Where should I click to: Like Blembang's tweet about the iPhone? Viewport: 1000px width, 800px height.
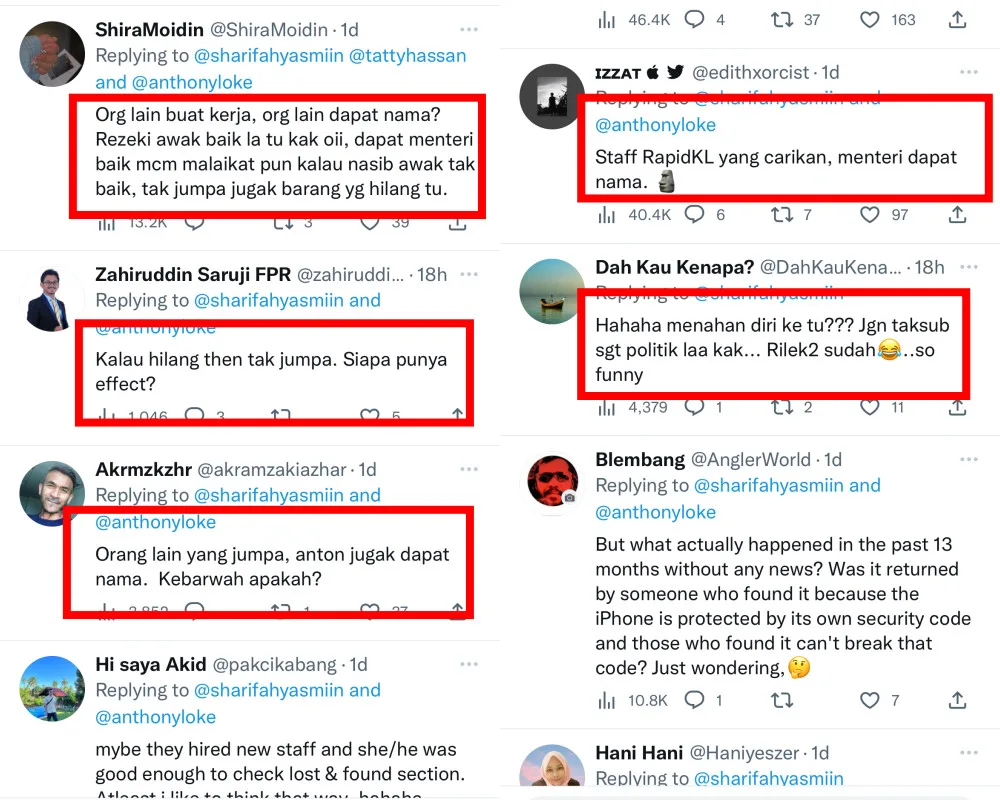[870, 700]
